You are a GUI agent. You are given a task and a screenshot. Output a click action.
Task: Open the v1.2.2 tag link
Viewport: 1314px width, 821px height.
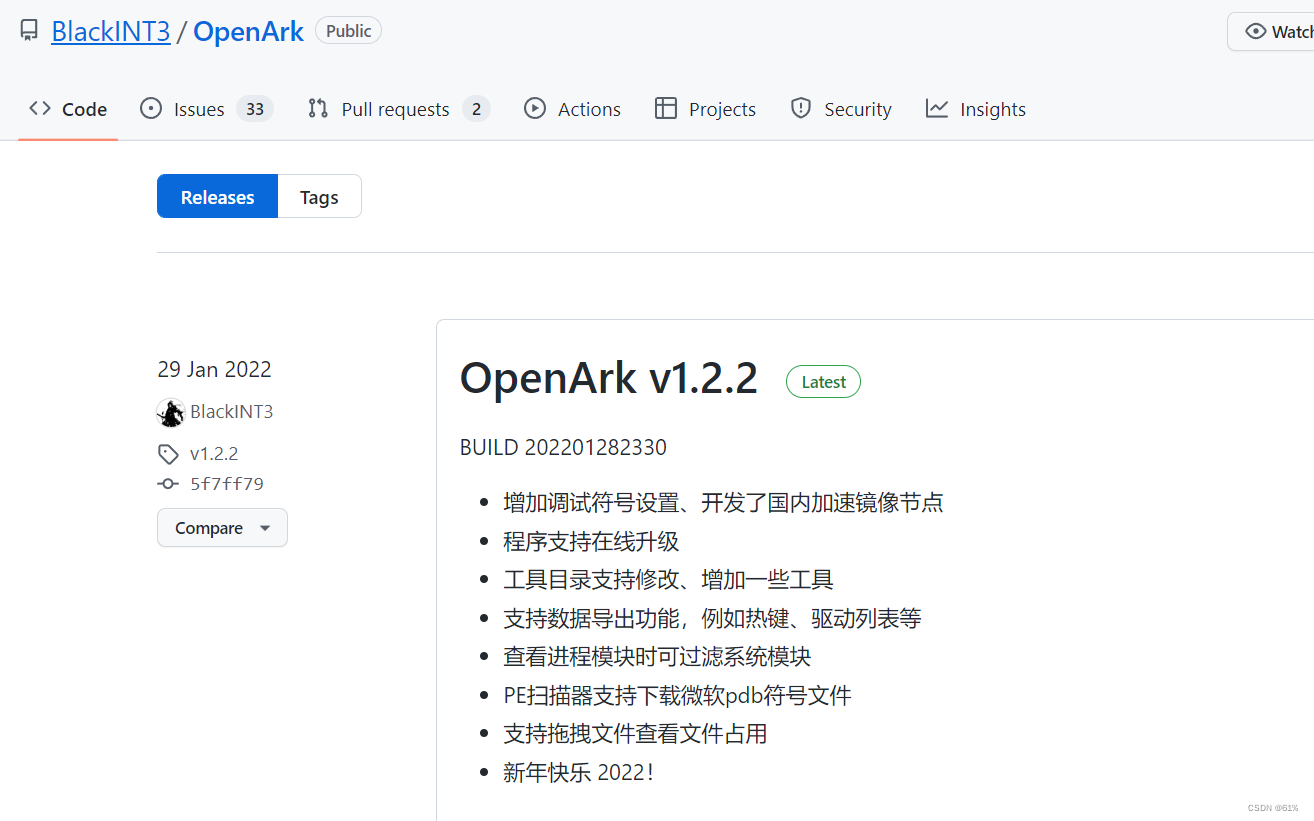[214, 454]
